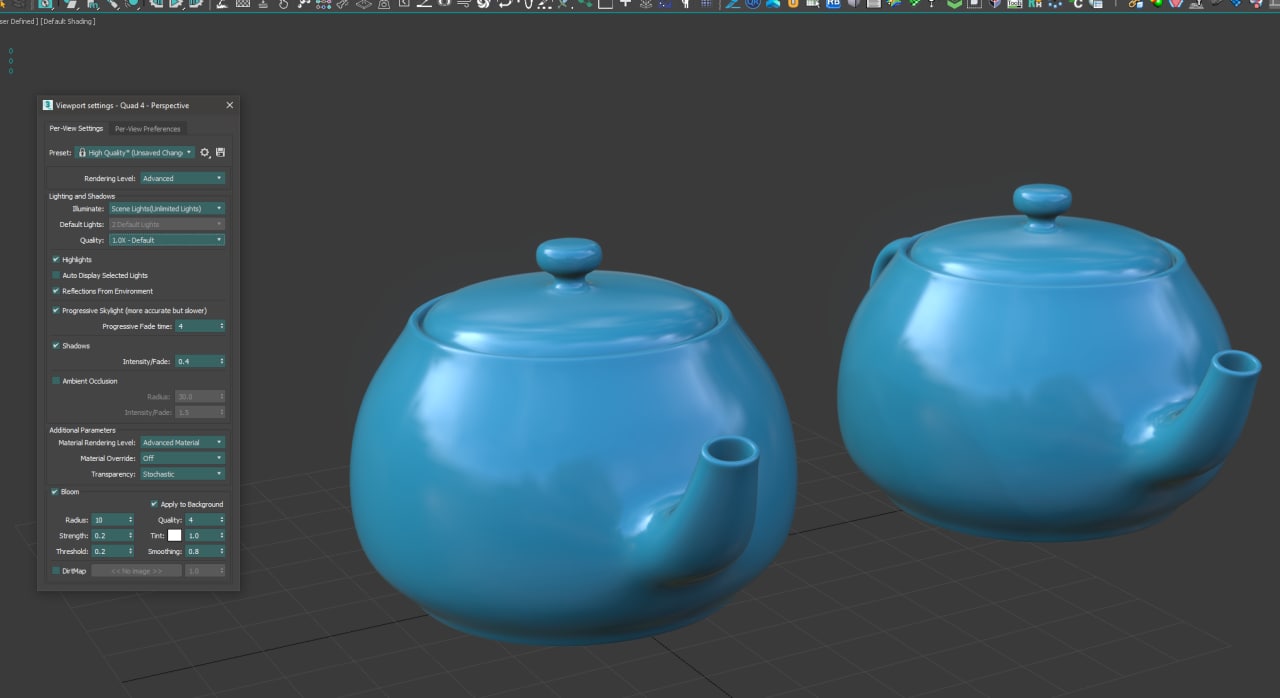Switch to Per-View Settings tab

pos(76,128)
